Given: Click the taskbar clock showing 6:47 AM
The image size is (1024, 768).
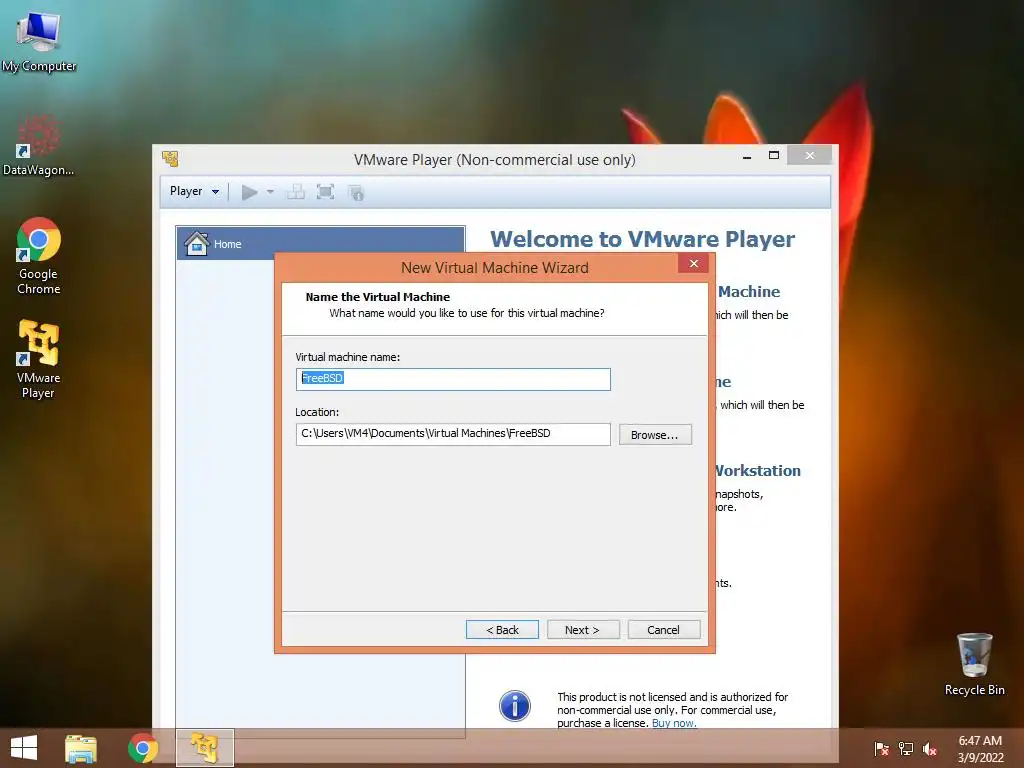Looking at the screenshot, I should coord(980,749).
